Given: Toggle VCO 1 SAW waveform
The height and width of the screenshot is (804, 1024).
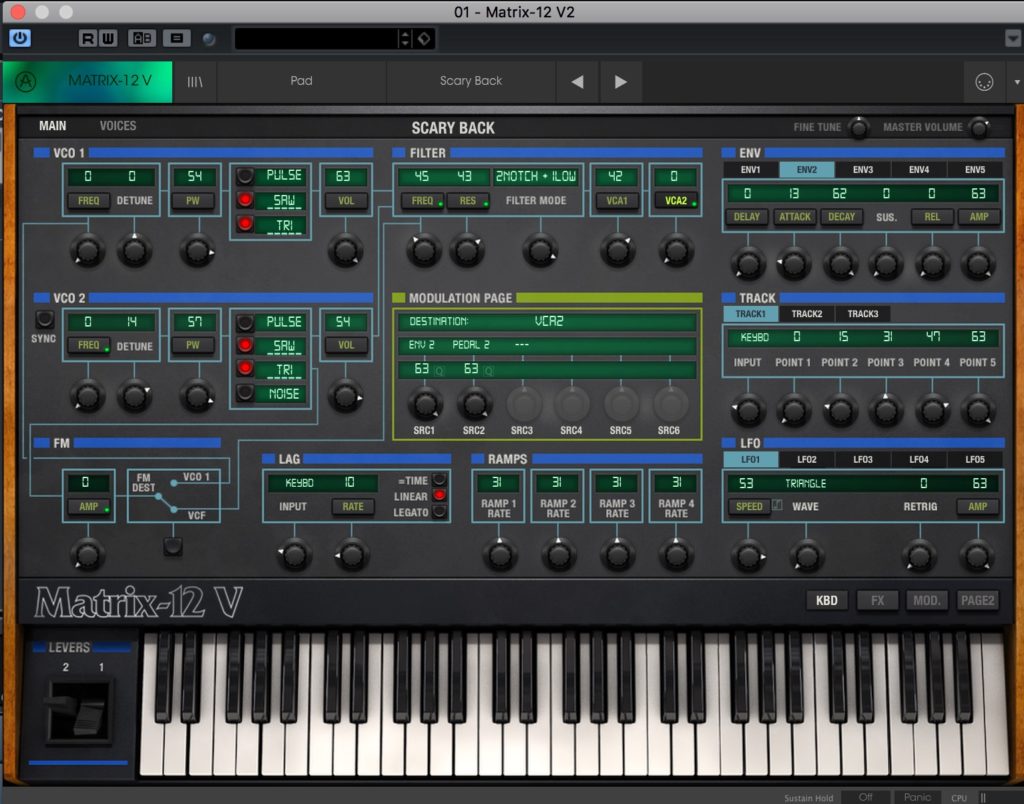Looking at the screenshot, I should (x=245, y=200).
